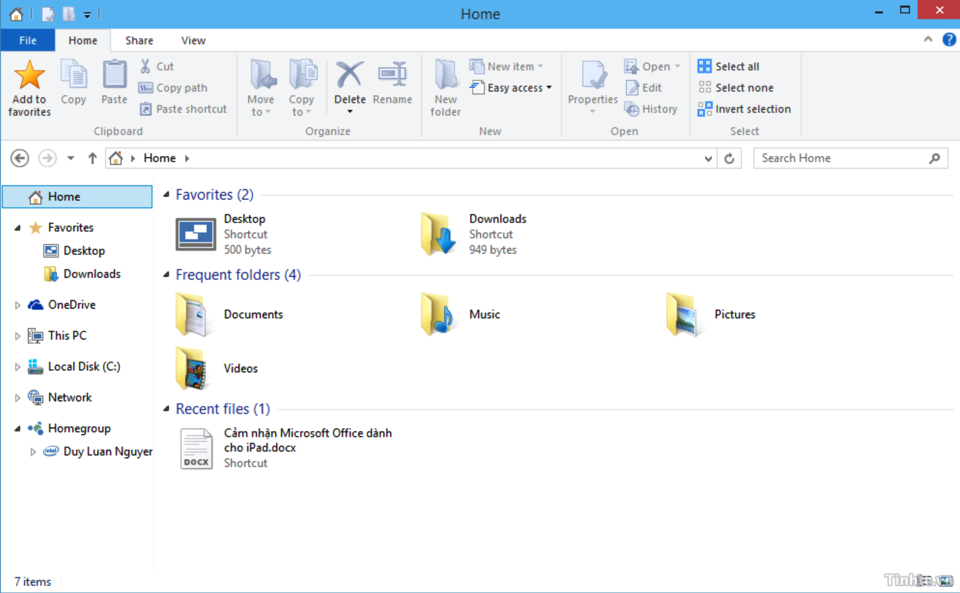Collapse the ribbon with the chevron toggle

tap(928, 40)
